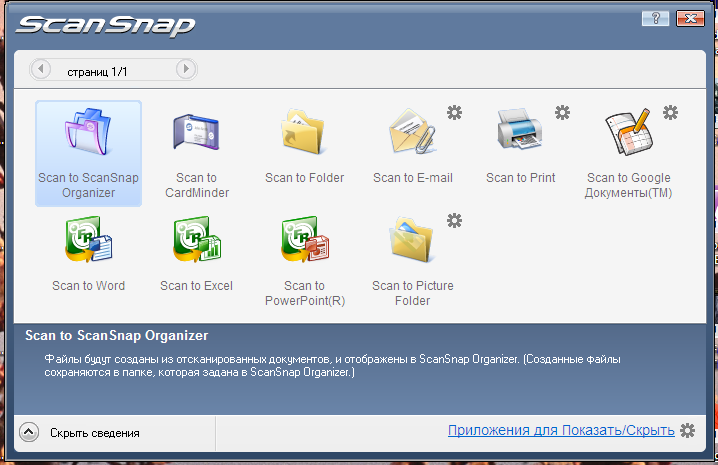The width and height of the screenshot is (718, 465).
Task: Close the ScanSnap window
Action: click(x=691, y=18)
